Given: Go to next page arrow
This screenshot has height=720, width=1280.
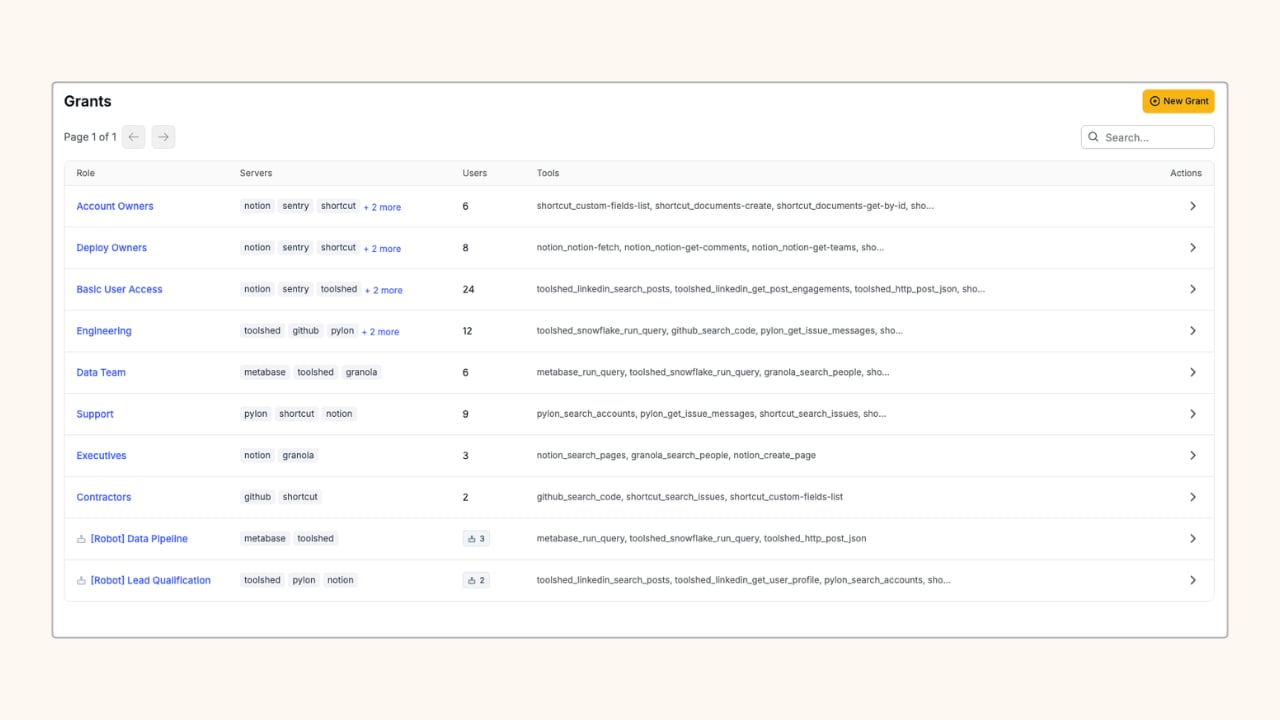Looking at the screenshot, I should [x=163, y=137].
